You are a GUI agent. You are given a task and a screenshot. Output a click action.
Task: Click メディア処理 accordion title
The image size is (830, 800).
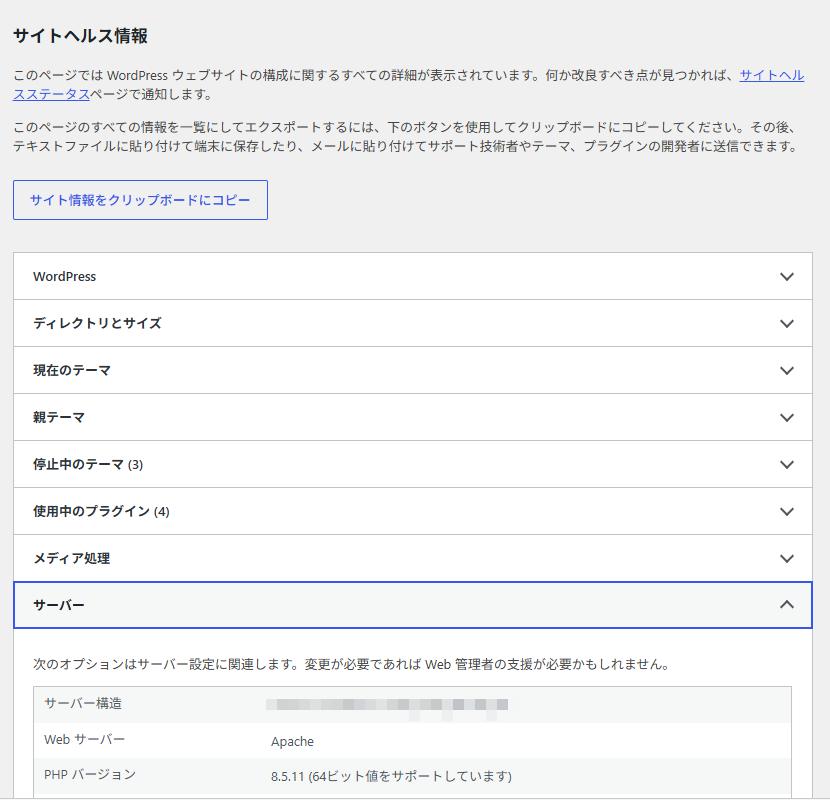[x=71, y=559]
